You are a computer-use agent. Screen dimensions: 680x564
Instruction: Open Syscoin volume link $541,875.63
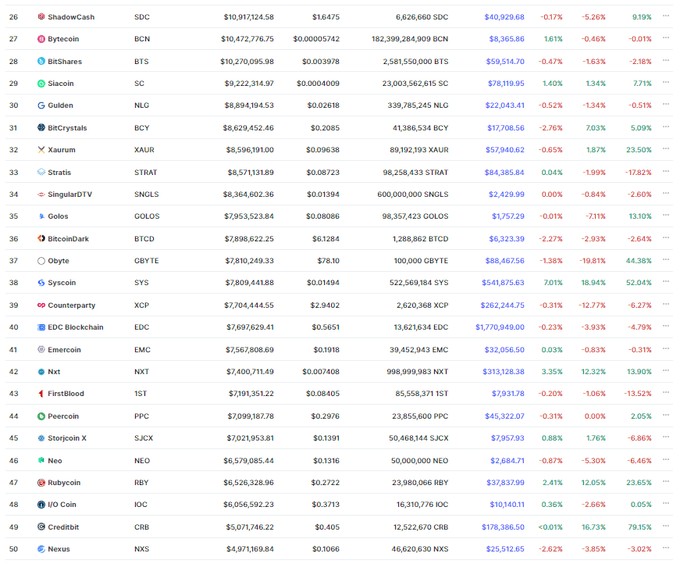point(503,283)
